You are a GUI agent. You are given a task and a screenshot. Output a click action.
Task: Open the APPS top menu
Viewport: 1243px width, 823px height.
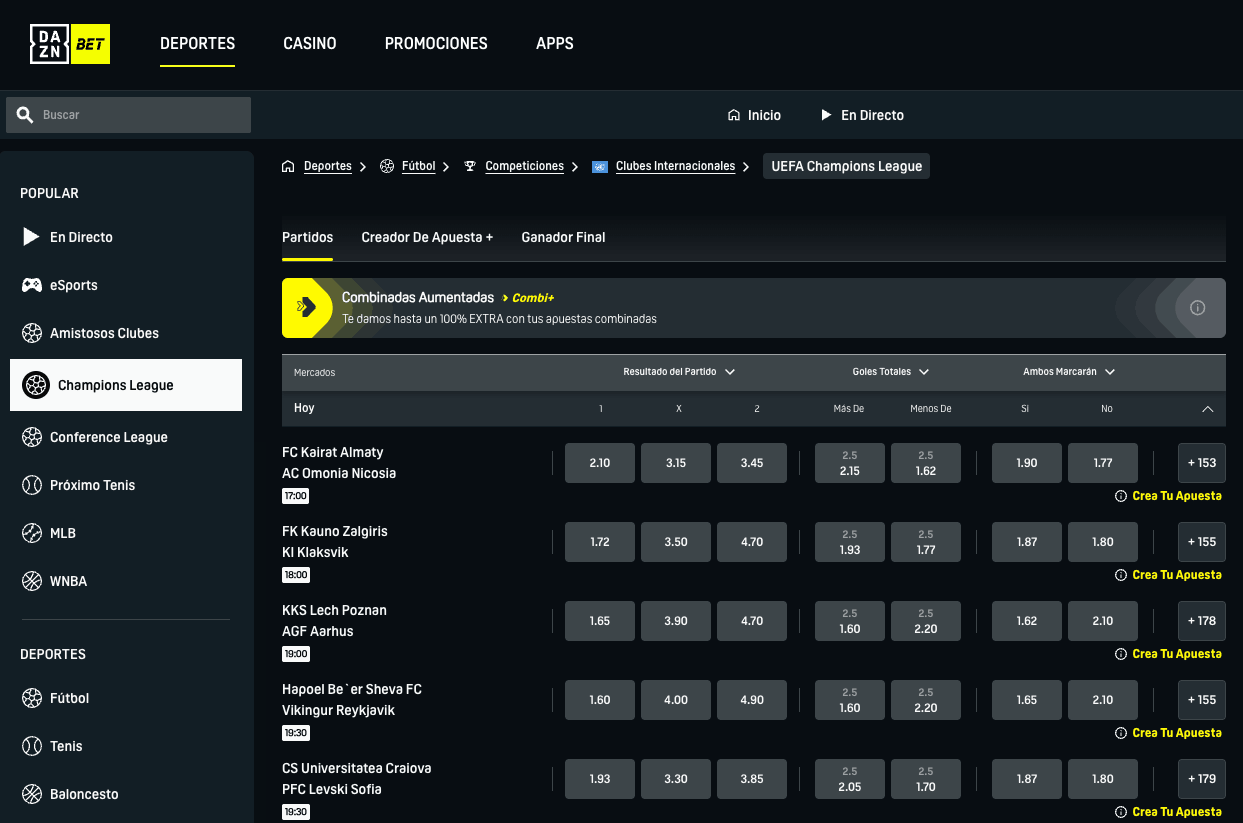(x=555, y=44)
